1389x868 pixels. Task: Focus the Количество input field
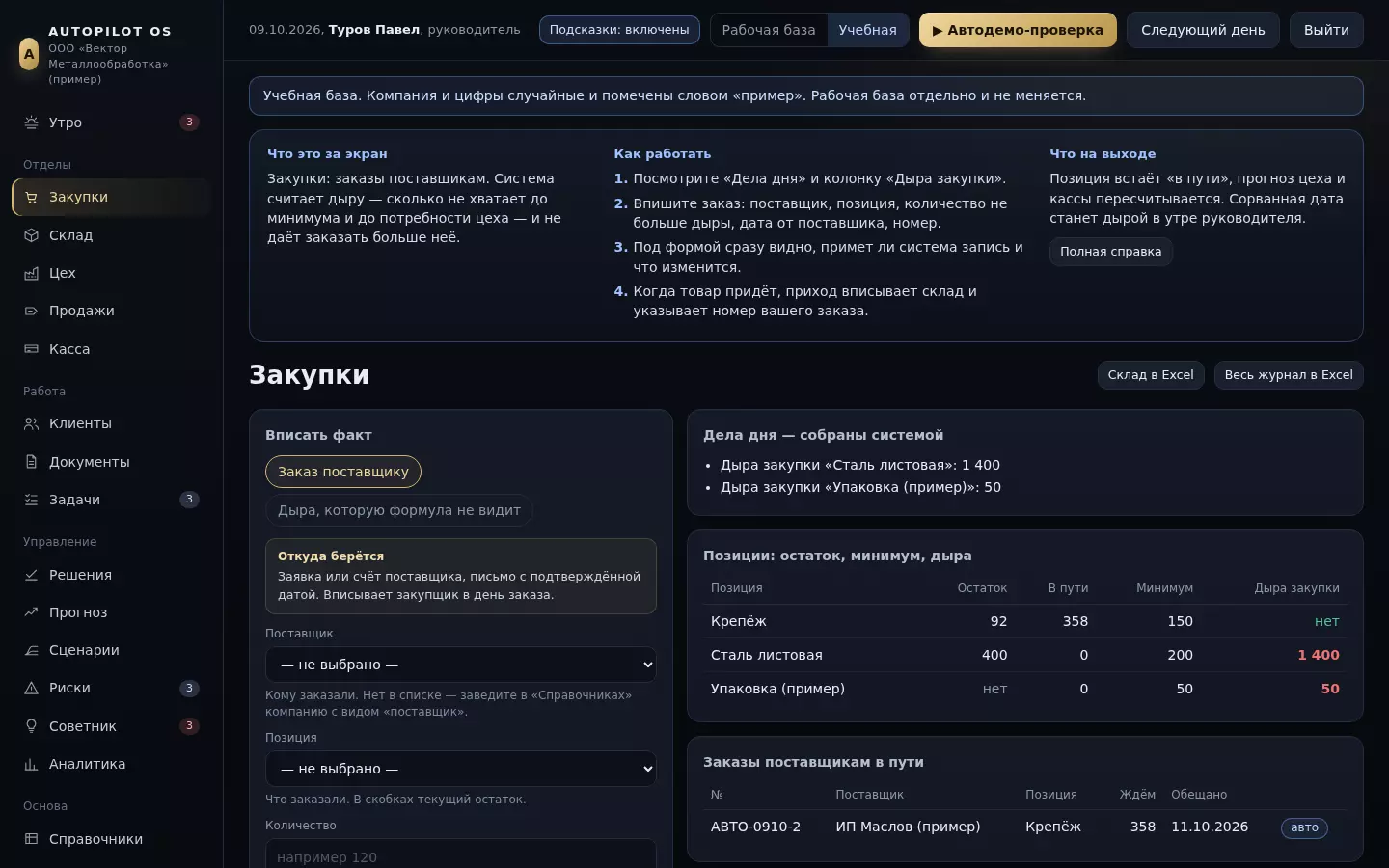point(461,854)
